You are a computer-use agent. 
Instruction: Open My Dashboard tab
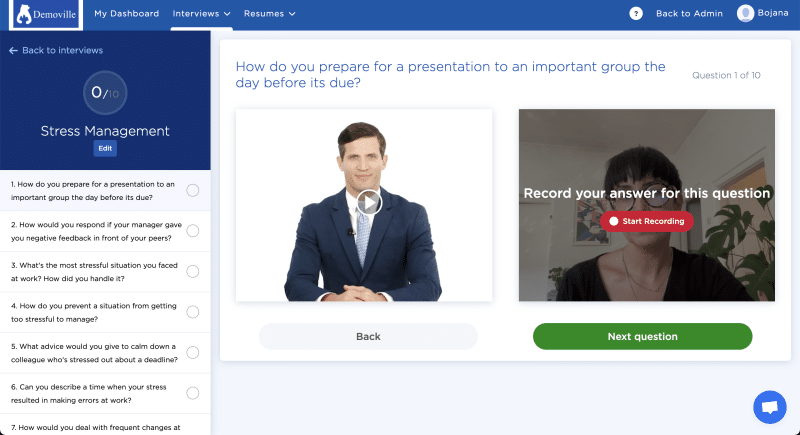coord(126,14)
